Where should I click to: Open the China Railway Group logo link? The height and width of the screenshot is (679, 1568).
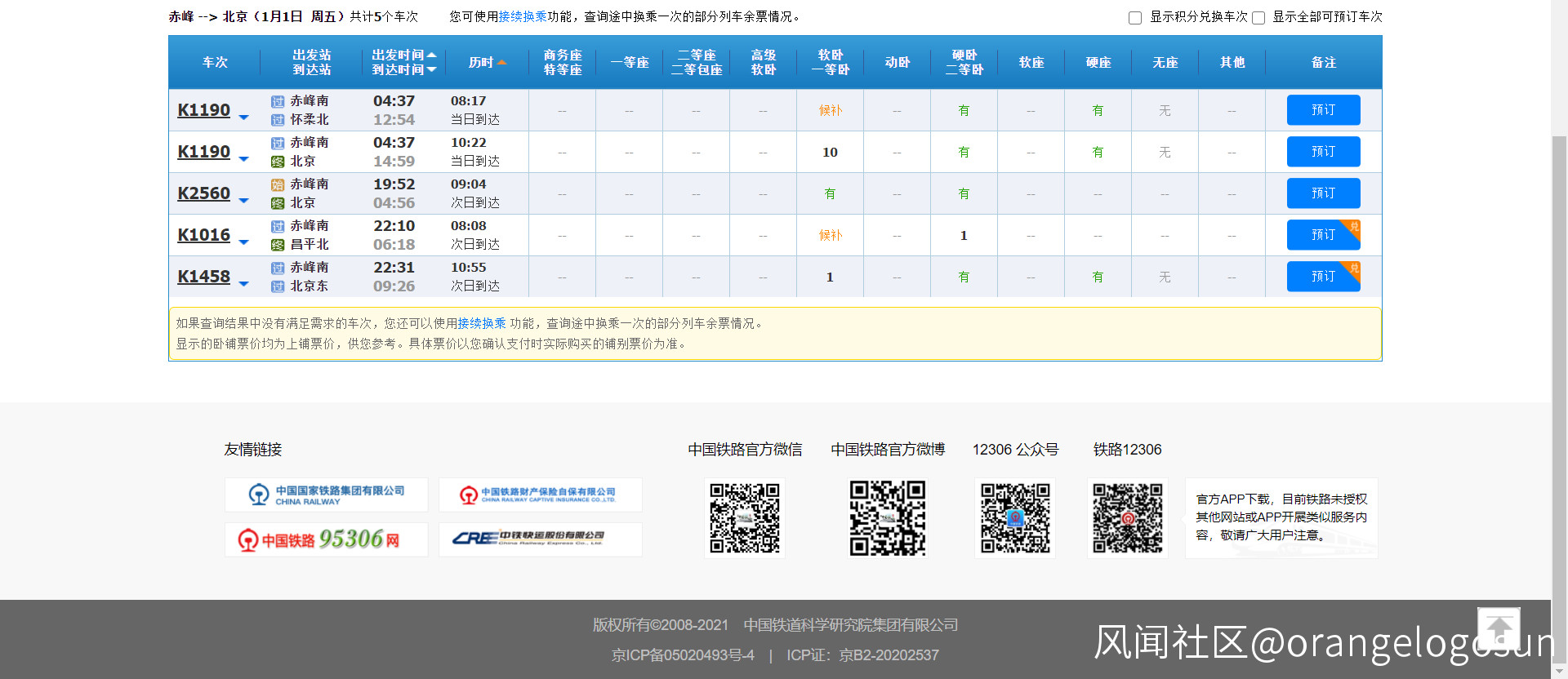tap(326, 495)
